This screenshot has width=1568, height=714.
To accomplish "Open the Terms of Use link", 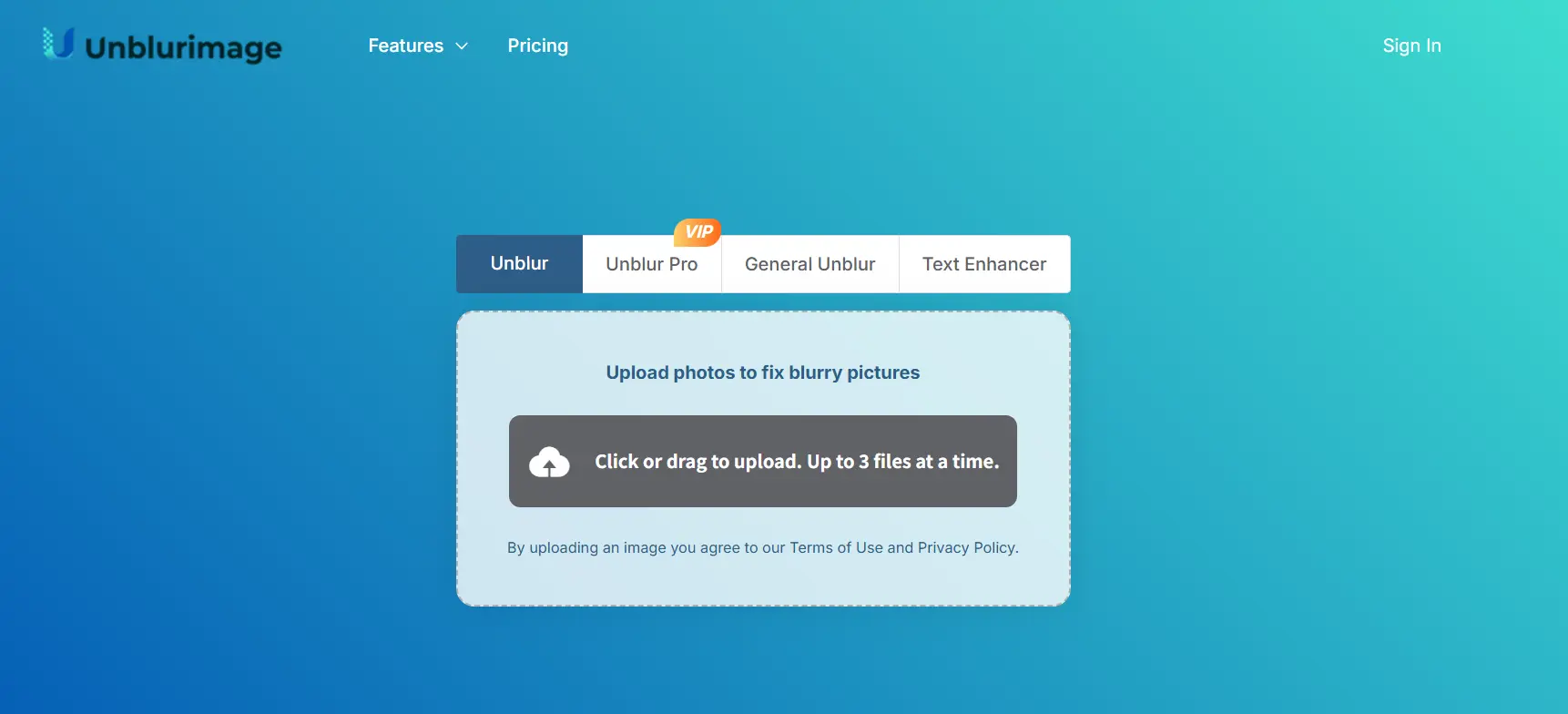I will coord(836,547).
